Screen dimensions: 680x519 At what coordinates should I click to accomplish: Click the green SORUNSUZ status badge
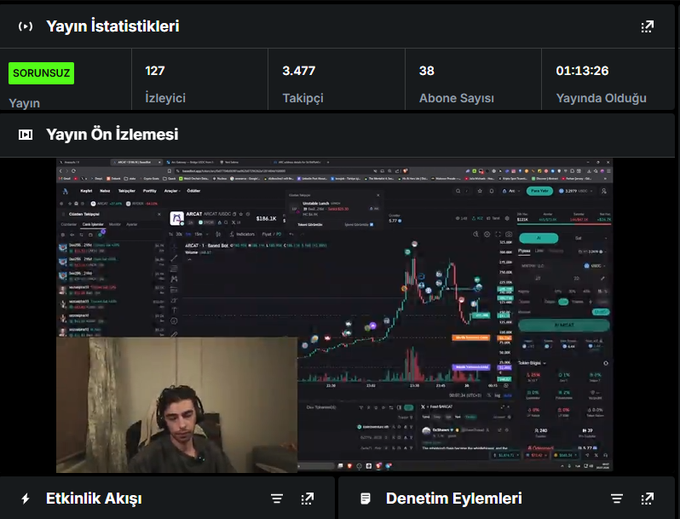[x=41, y=73]
